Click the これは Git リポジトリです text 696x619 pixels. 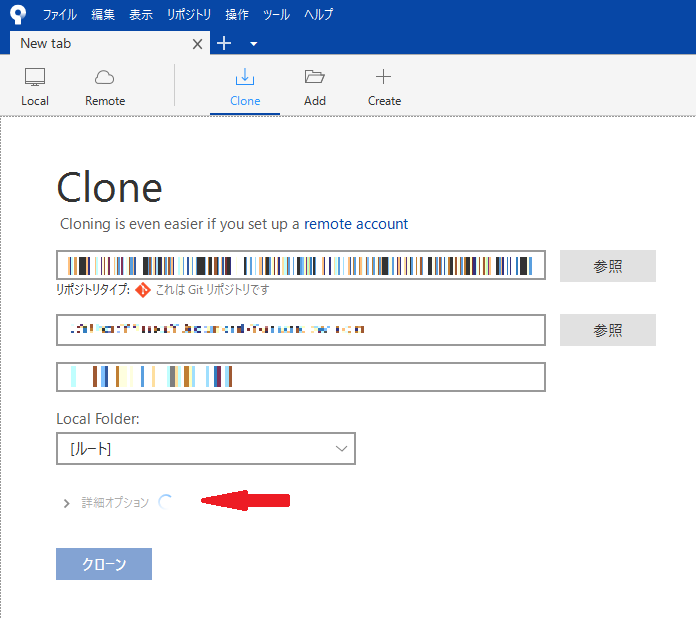pos(213,290)
